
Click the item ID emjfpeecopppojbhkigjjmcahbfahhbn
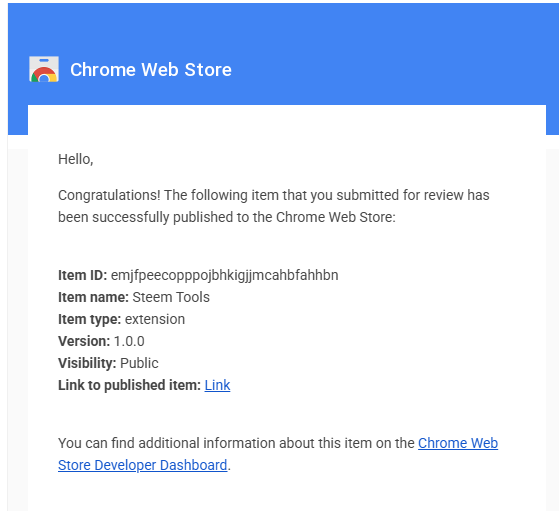coord(225,275)
